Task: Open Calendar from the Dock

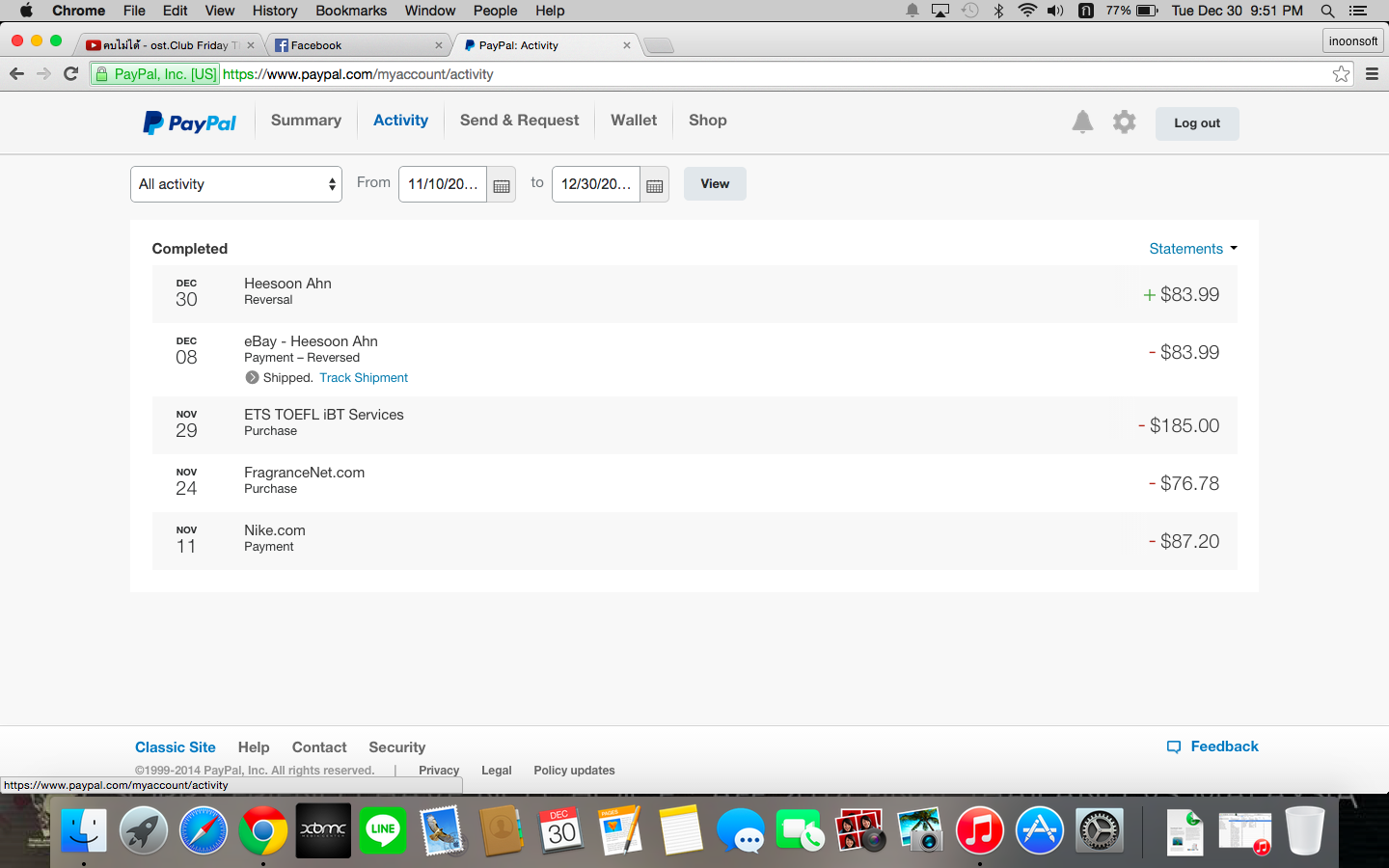Action: click(x=561, y=830)
